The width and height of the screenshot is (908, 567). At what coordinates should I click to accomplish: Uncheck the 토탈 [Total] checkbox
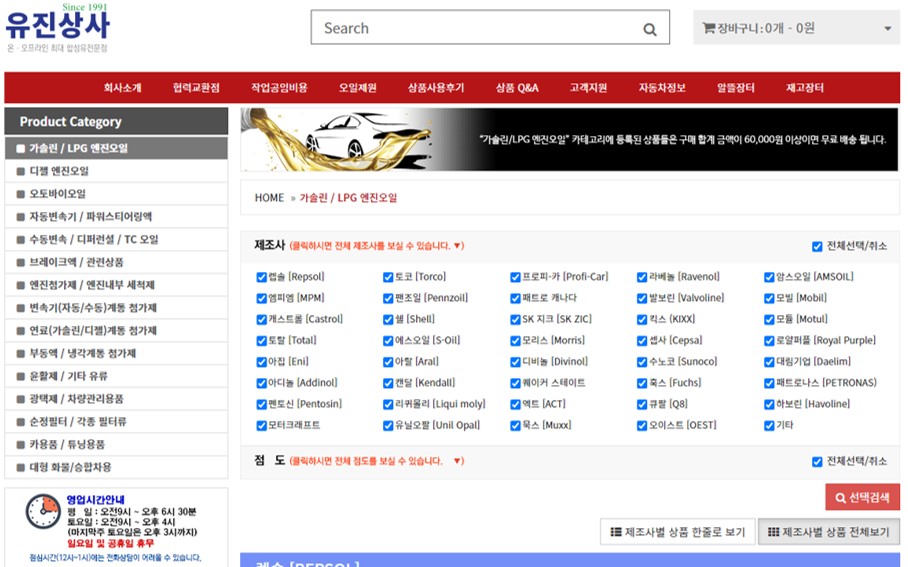point(261,341)
